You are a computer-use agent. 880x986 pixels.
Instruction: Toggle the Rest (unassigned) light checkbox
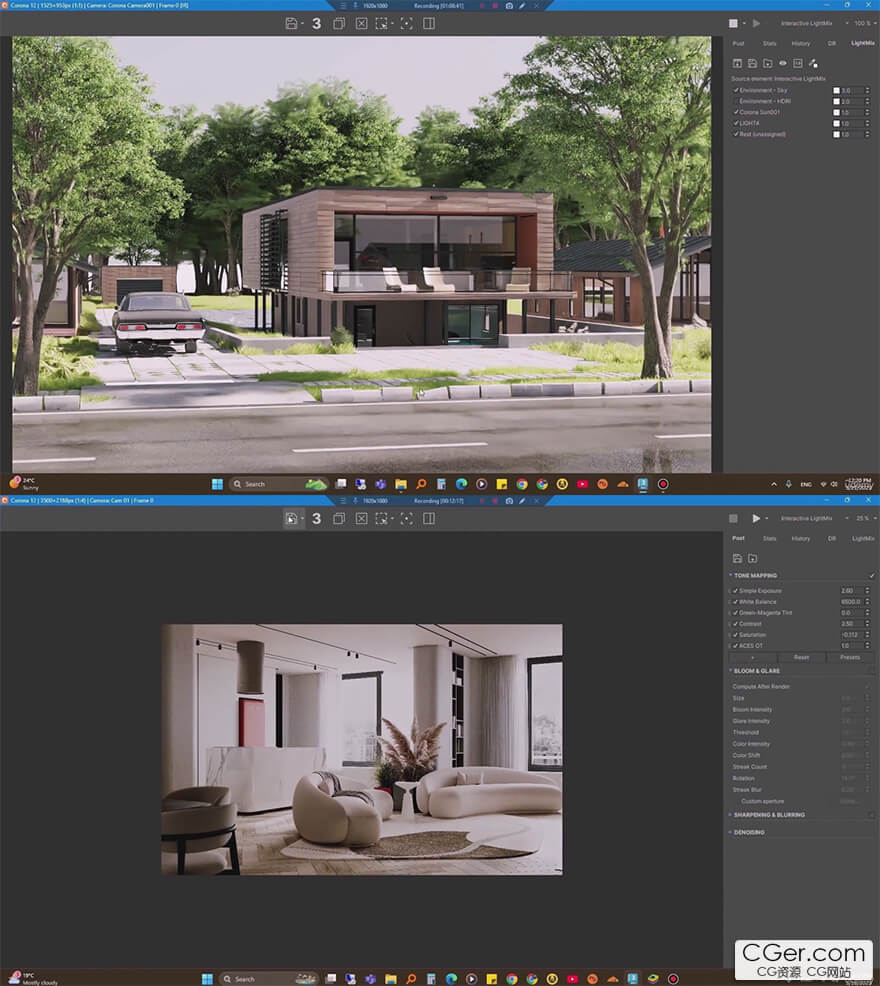click(736, 135)
